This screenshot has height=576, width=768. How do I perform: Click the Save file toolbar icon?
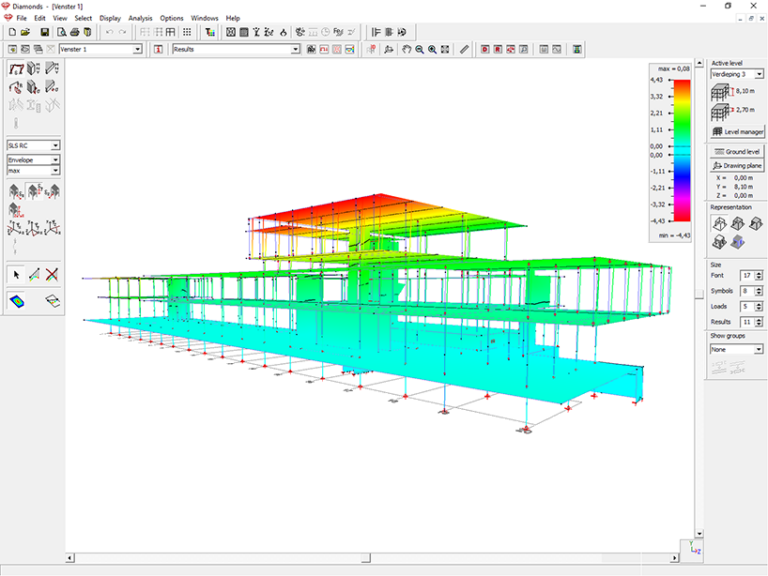pos(45,33)
